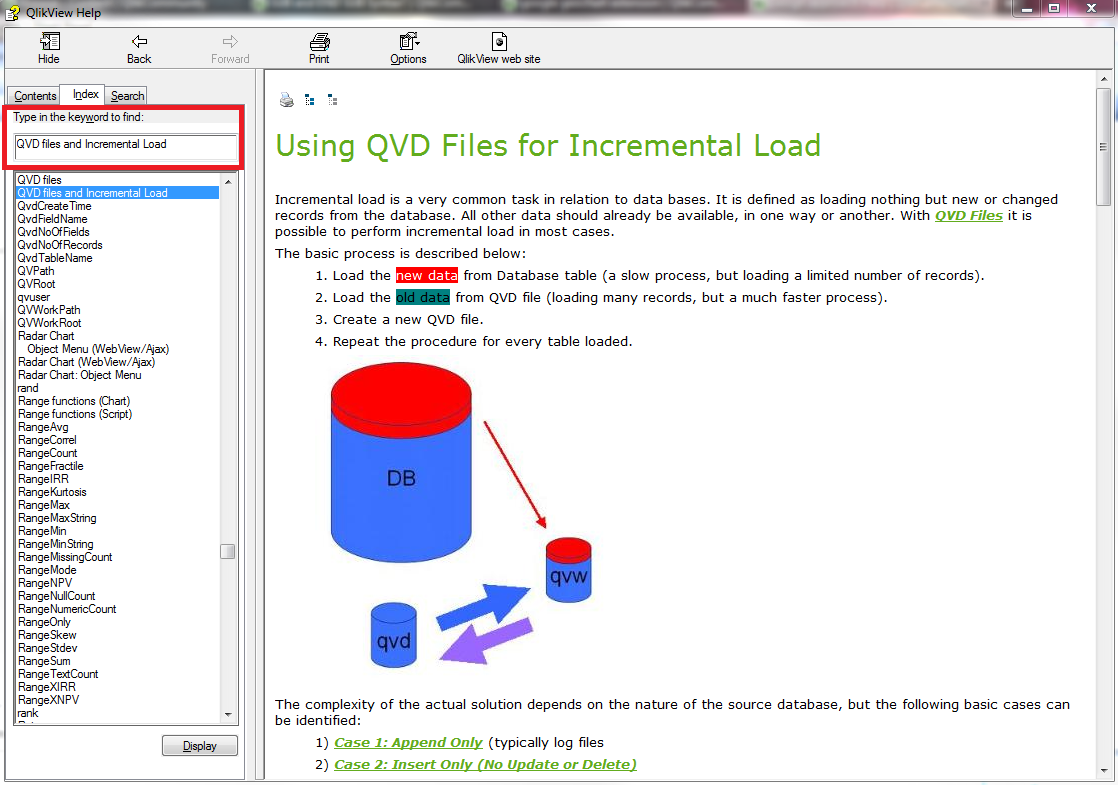Screen dimensions: 1118x785
Task: Click the QlikView Help title bar icon
Action: click(12, 12)
